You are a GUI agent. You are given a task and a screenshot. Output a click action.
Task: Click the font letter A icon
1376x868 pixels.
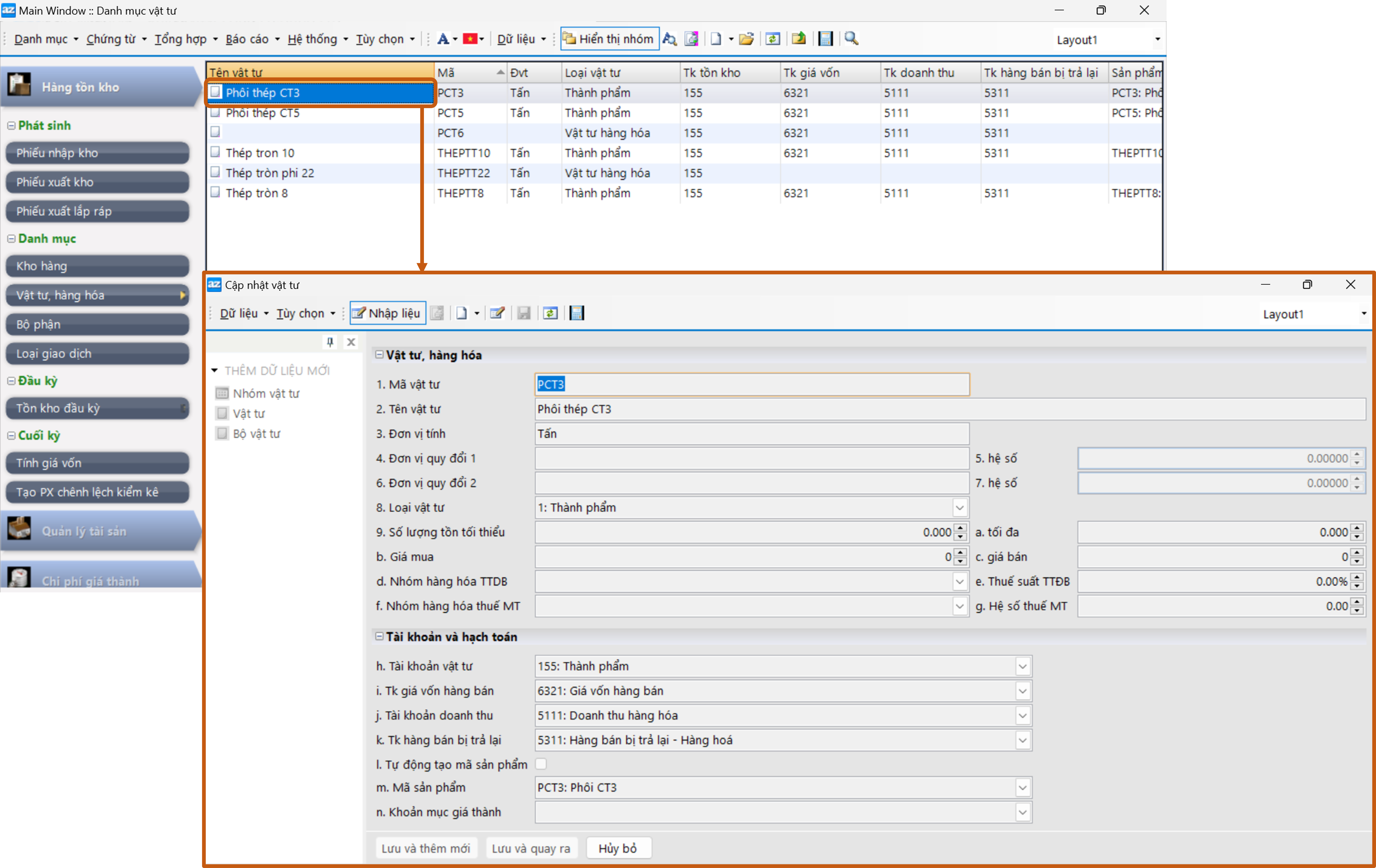(443, 39)
